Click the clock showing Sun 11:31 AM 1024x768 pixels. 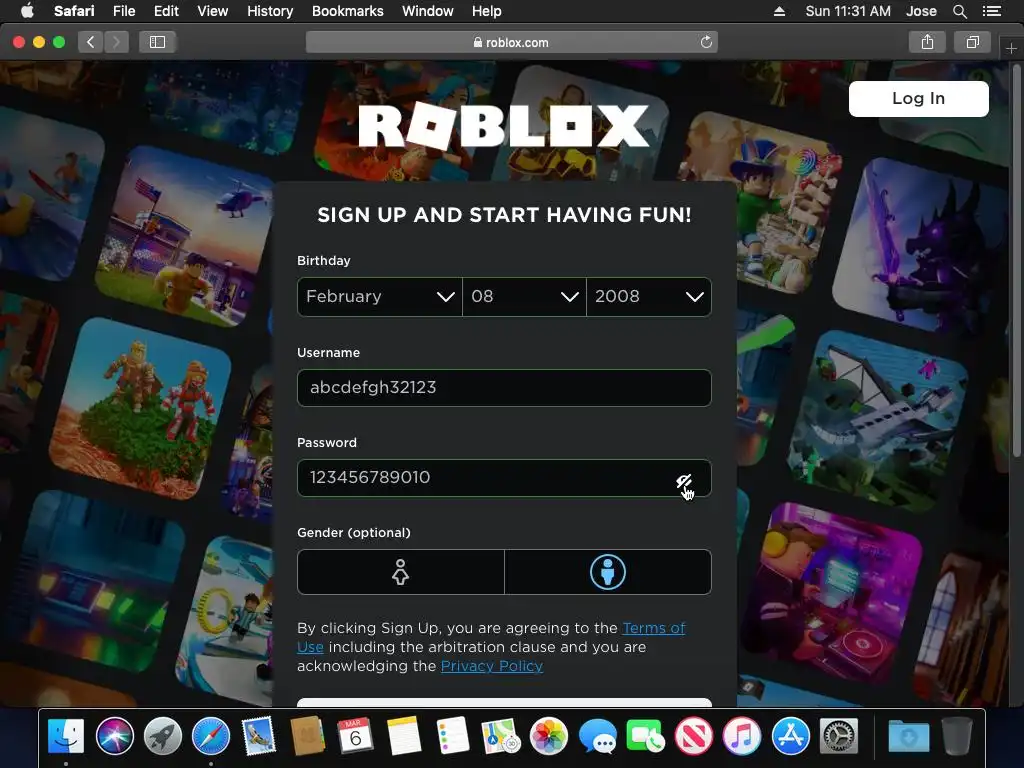(x=848, y=11)
